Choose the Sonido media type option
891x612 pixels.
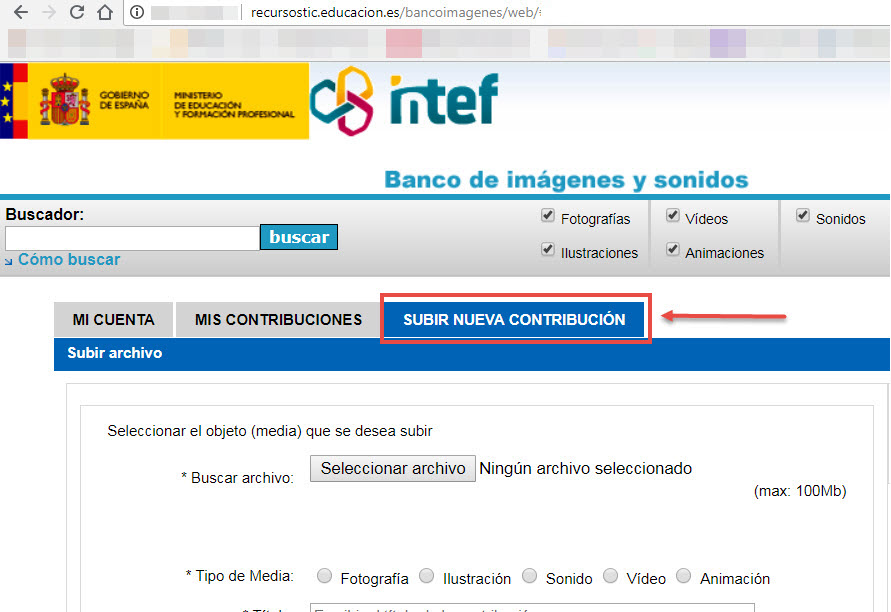529,576
